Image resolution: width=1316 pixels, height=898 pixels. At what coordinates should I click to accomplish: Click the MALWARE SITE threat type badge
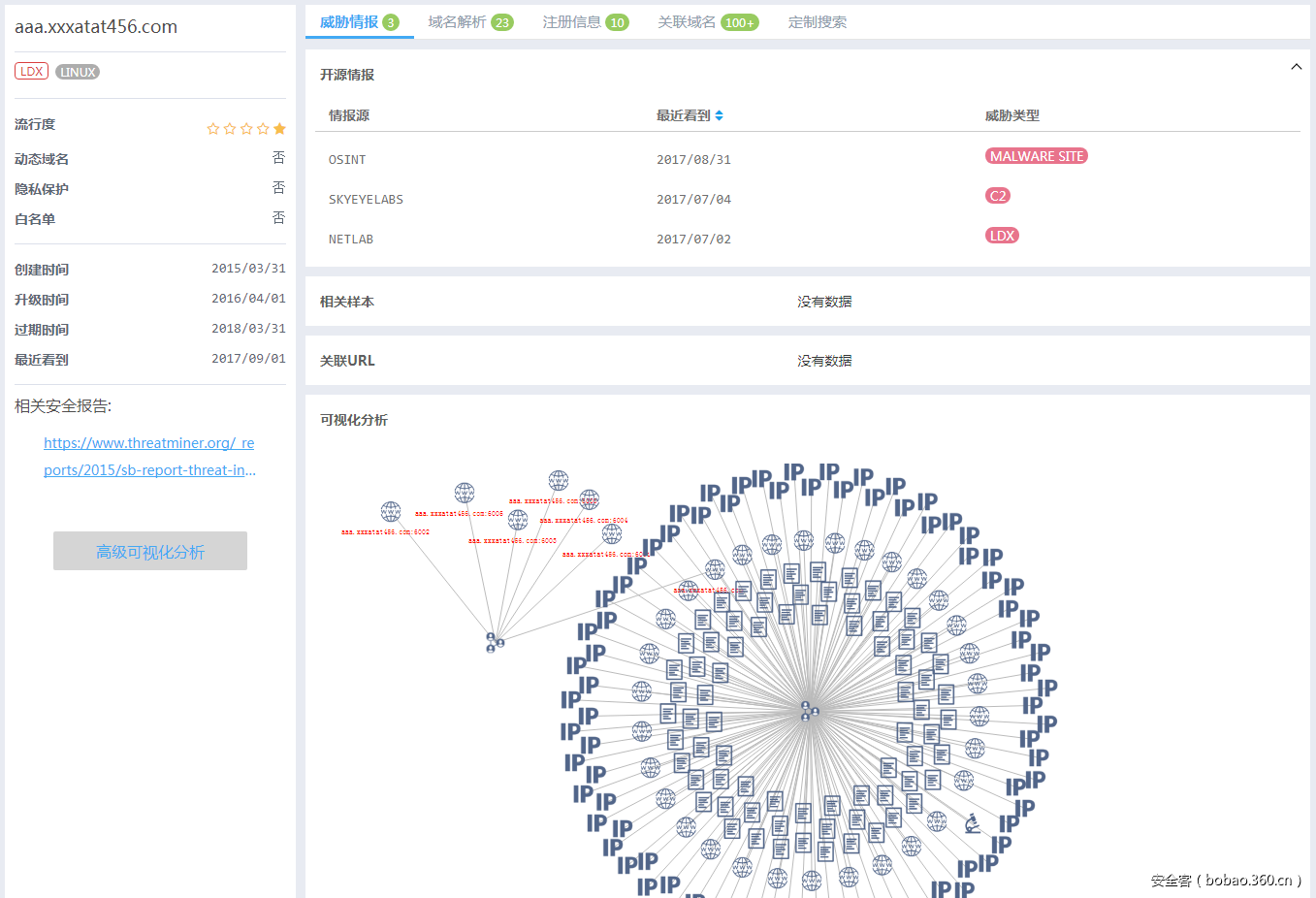coord(1036,156)
